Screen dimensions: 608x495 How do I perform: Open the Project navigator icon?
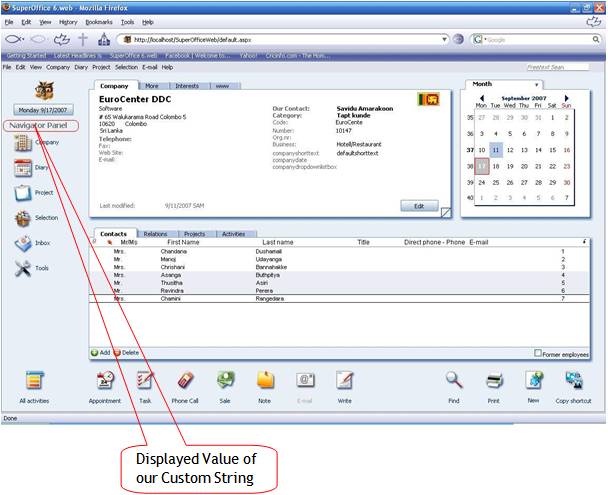click(24, 193)
